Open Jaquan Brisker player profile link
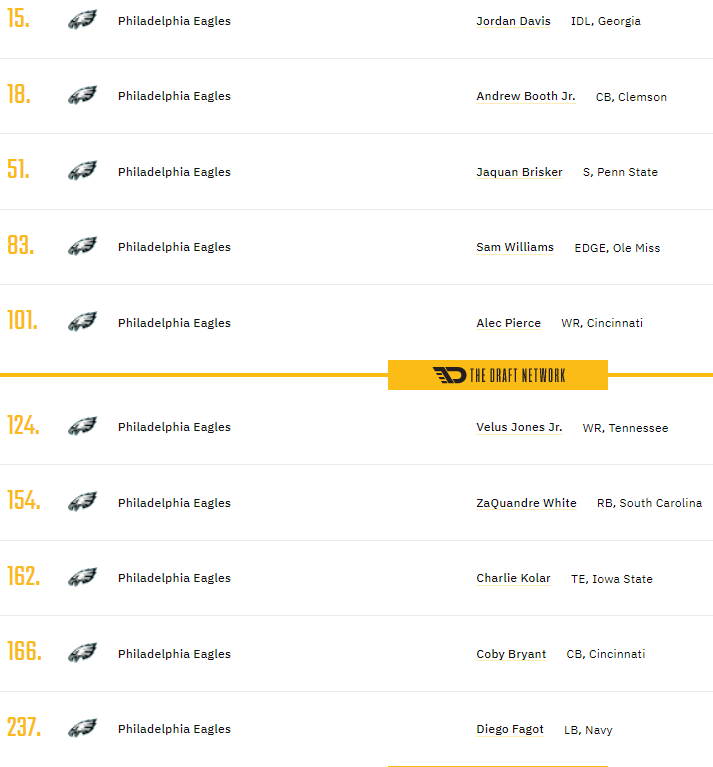The height and width of the screenshot is (767, 713). click(x=519, y=172)
